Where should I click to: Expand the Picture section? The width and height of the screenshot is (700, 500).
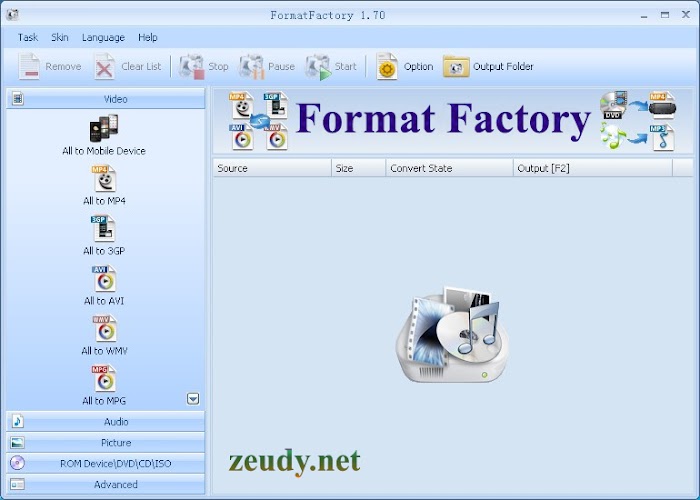coord(106,442)
